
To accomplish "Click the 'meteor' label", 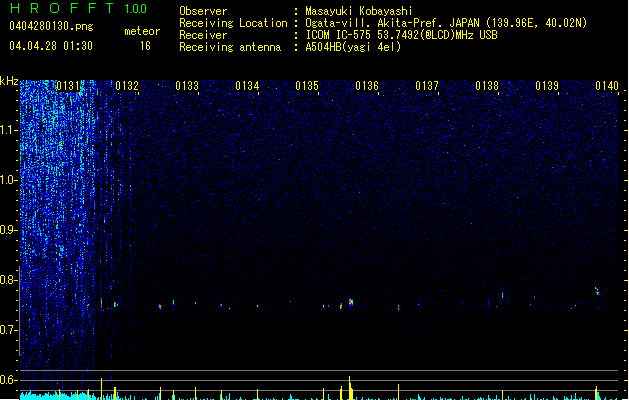I will (x=142, y=31).
